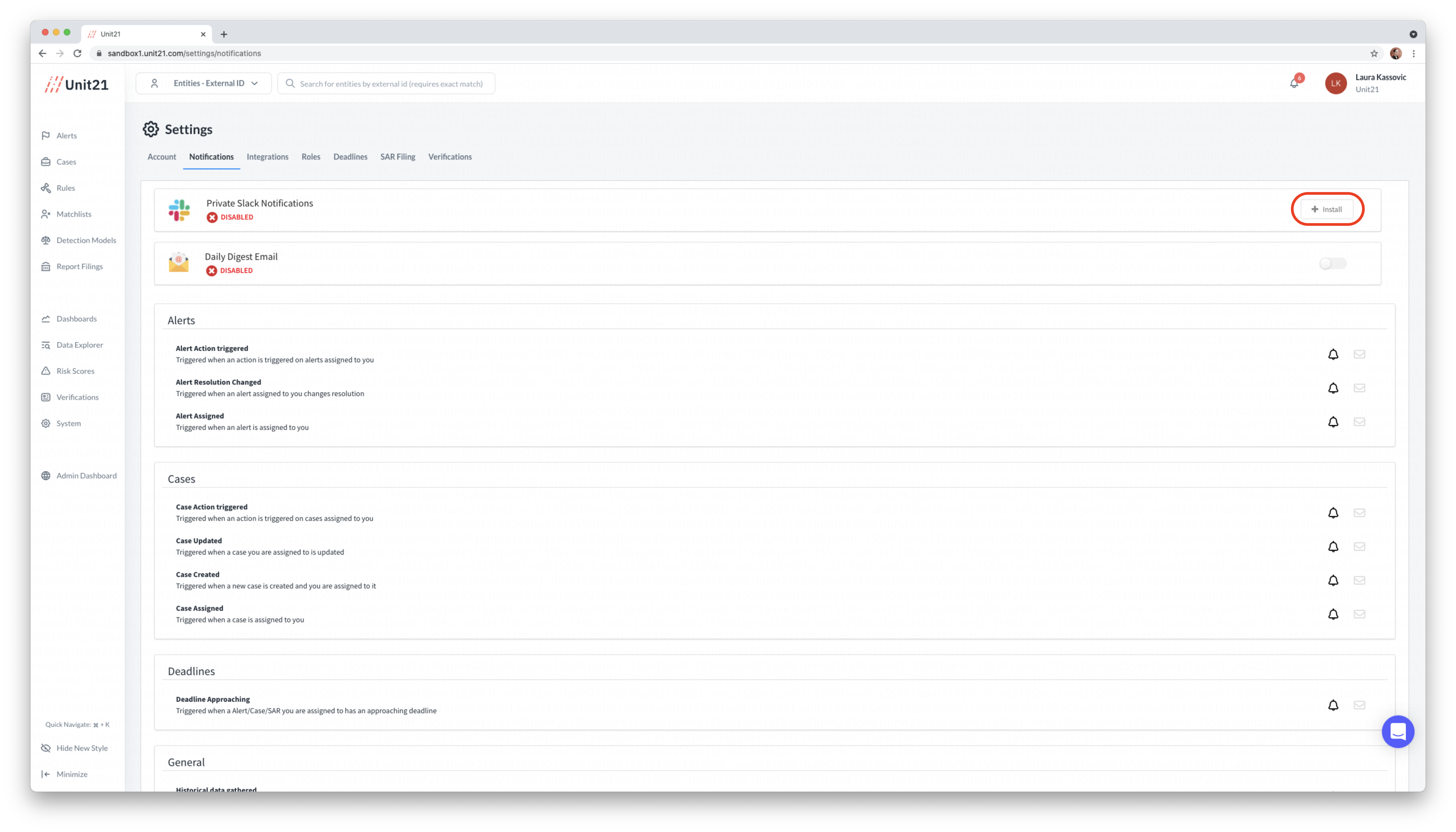Open Data Explorer from sidebar

pyautogui.click(x=80, y=345)
